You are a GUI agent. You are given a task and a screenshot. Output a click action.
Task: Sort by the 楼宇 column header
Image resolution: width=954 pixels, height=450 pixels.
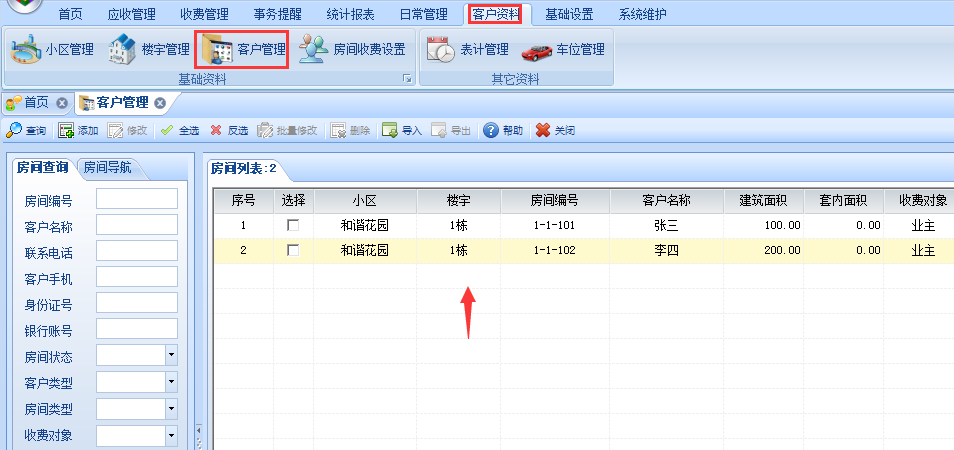click(459, 201)
